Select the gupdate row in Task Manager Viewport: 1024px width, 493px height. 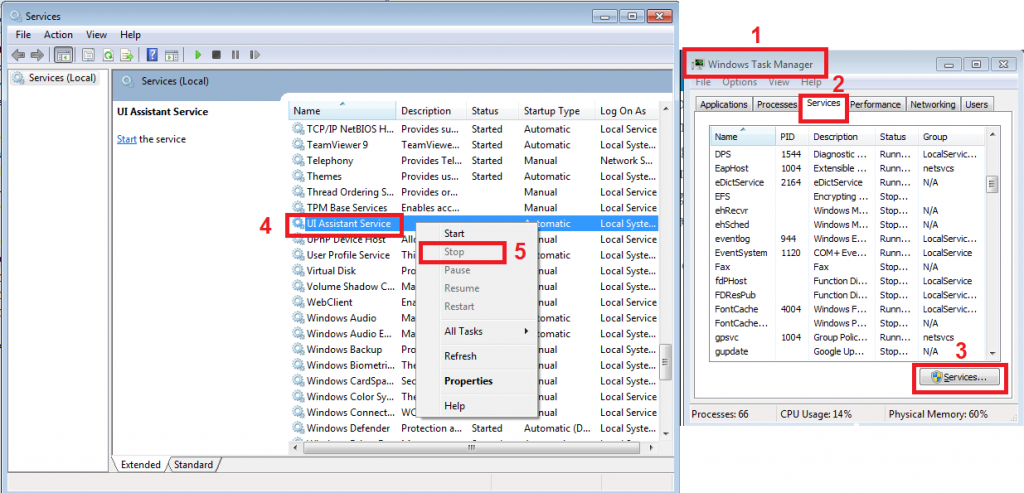tap(848, 351)
